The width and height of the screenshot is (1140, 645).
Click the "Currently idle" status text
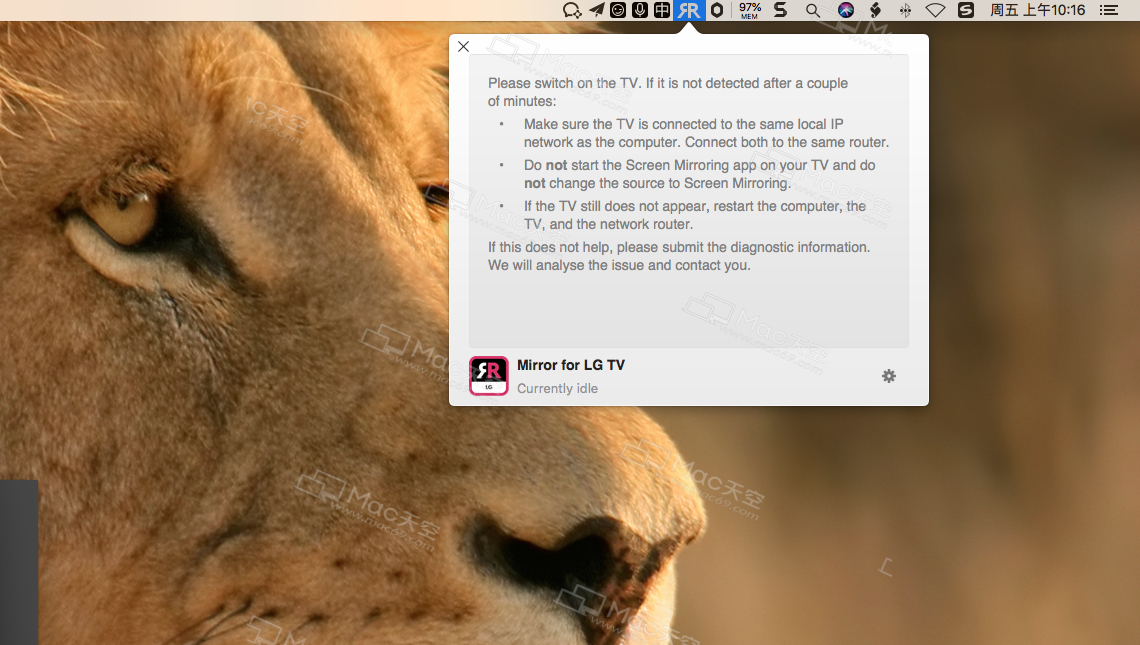click(x=558, y=388)
